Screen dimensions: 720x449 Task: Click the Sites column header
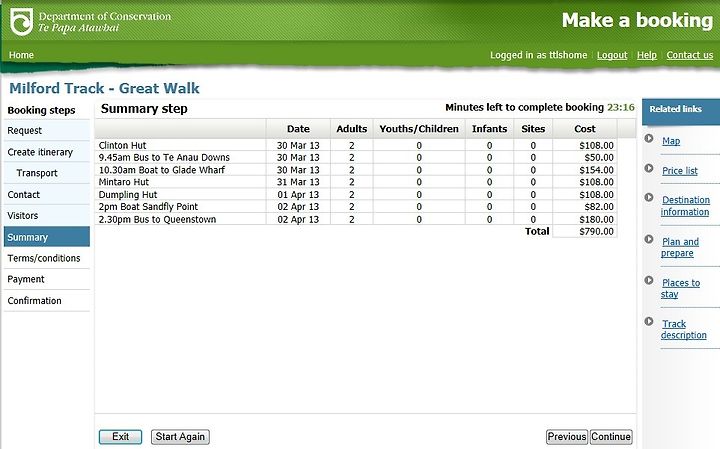coord(533,129)
